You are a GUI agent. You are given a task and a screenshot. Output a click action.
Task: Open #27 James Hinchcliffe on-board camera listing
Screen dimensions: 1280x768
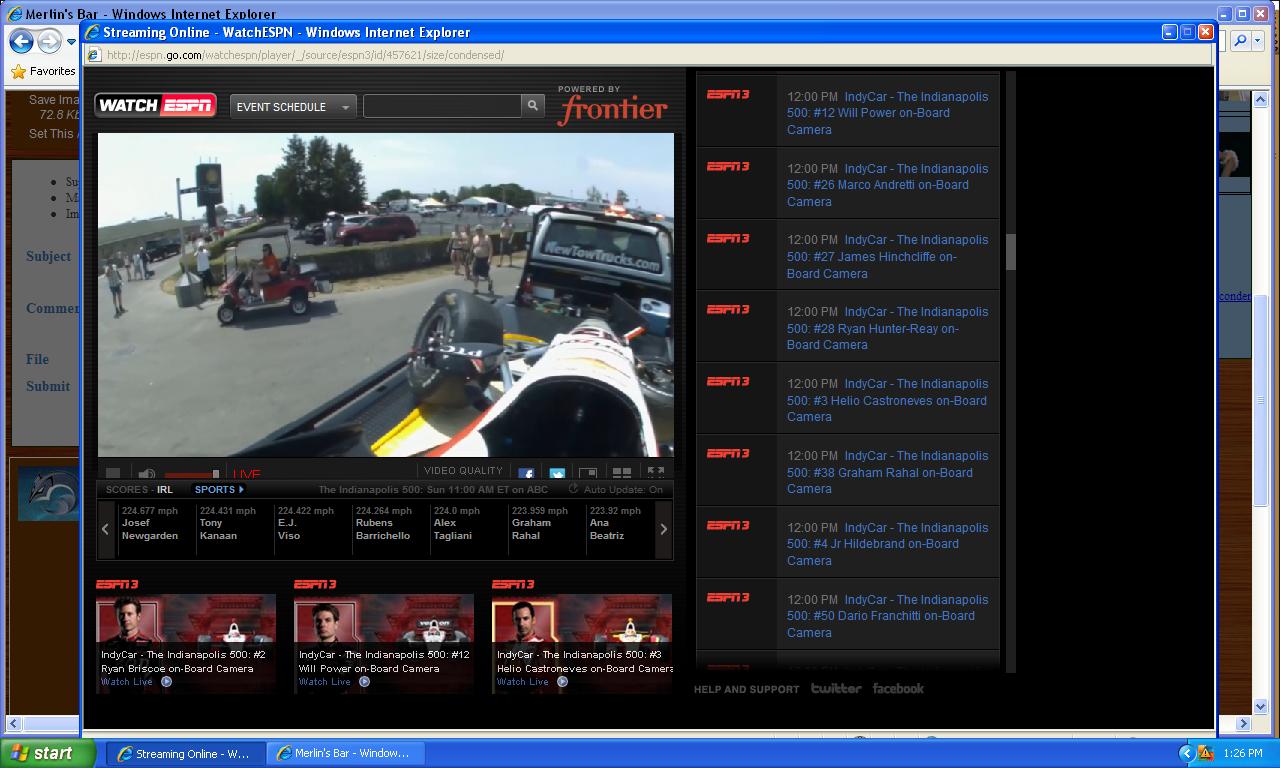coord(887,256)
